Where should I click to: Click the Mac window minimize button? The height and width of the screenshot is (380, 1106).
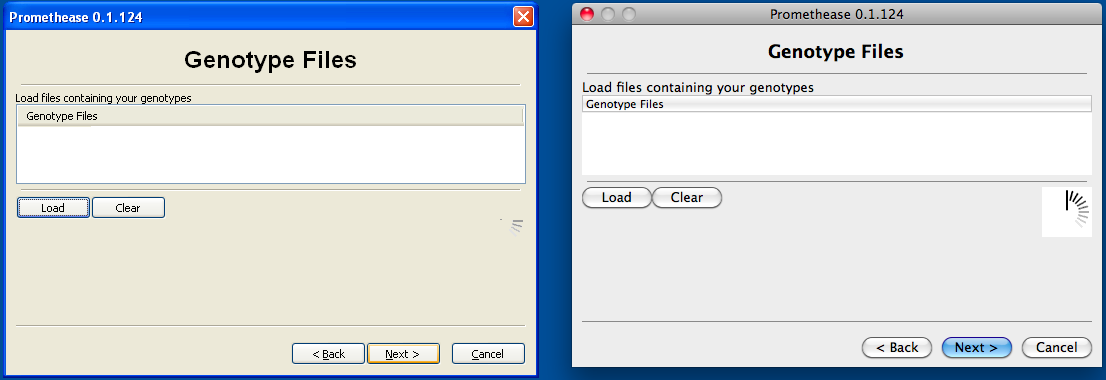coord(608,13)
